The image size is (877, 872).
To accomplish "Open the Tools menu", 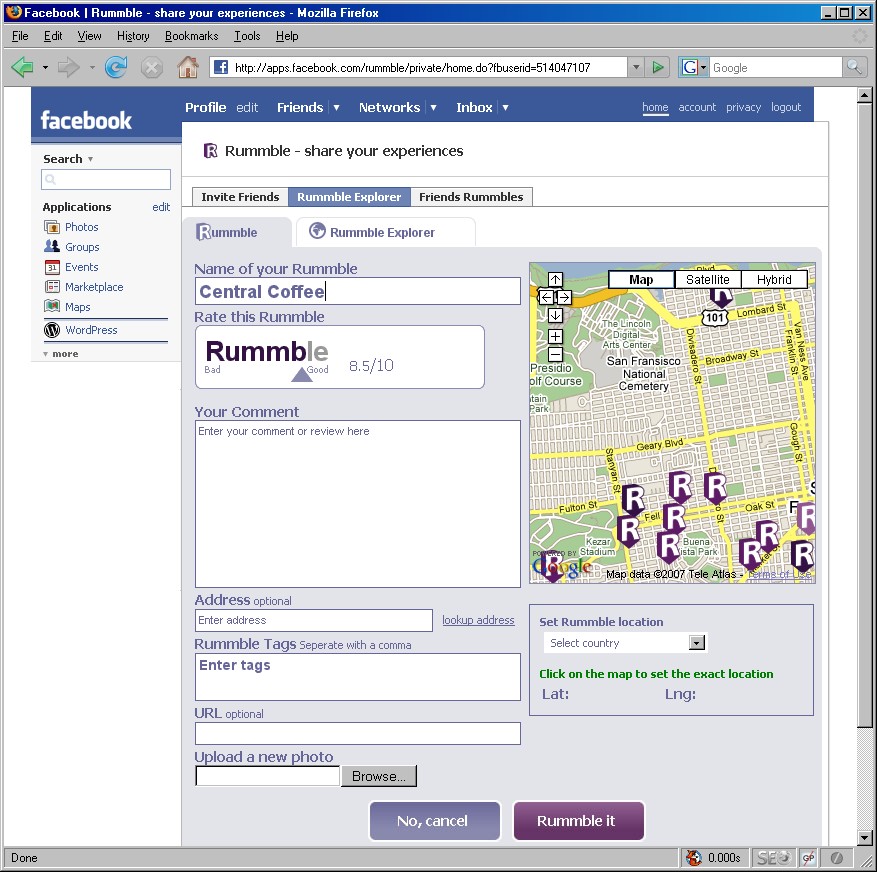I will [247, 36].
